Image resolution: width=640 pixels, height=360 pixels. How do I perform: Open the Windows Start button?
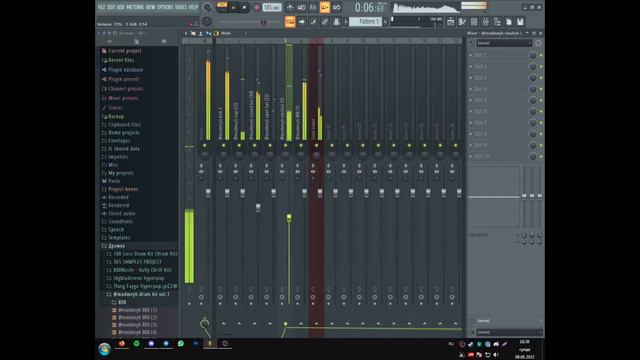click(104, 349)
